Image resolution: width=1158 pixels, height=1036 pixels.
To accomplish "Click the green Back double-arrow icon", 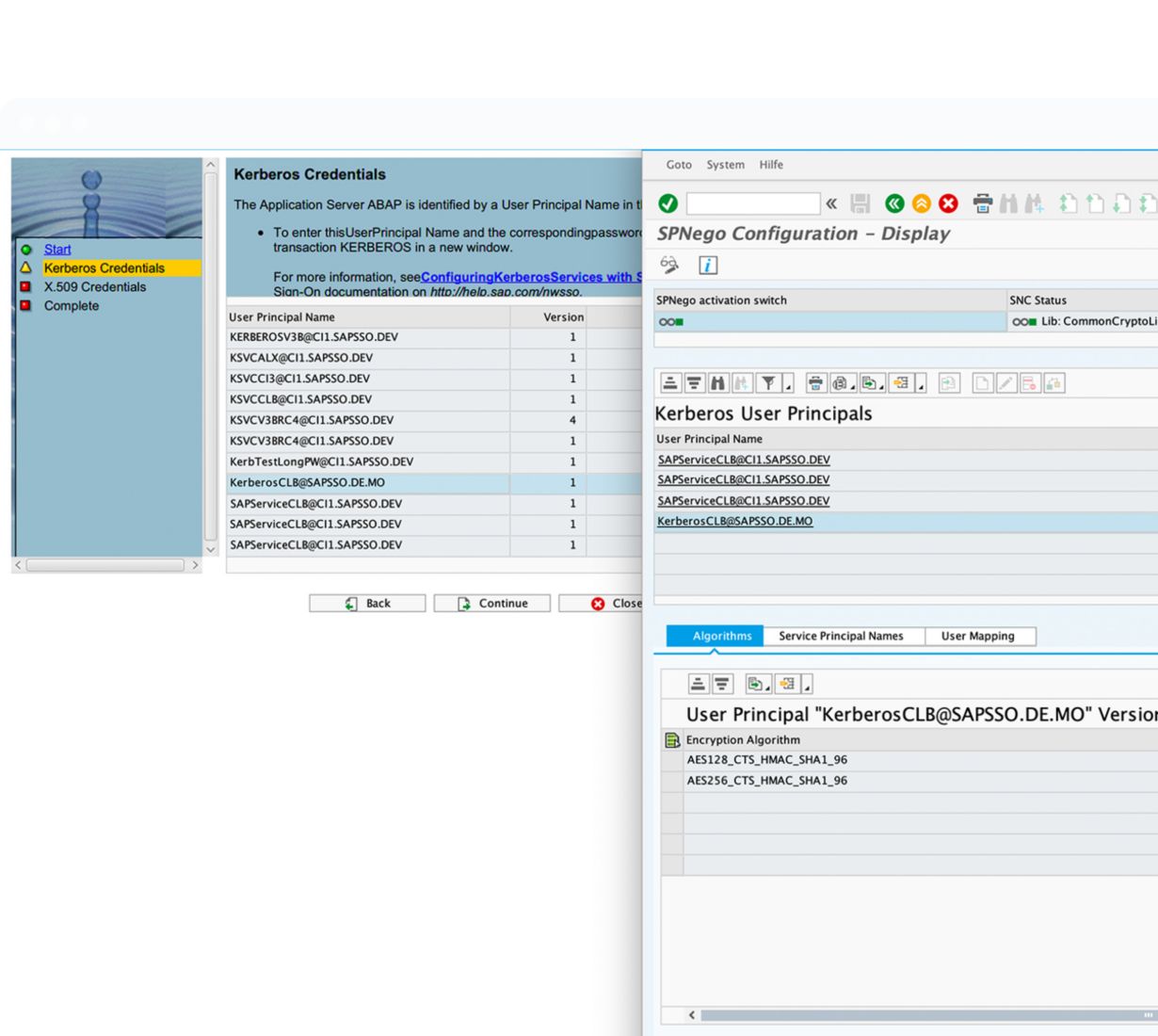I will point(894,203).
